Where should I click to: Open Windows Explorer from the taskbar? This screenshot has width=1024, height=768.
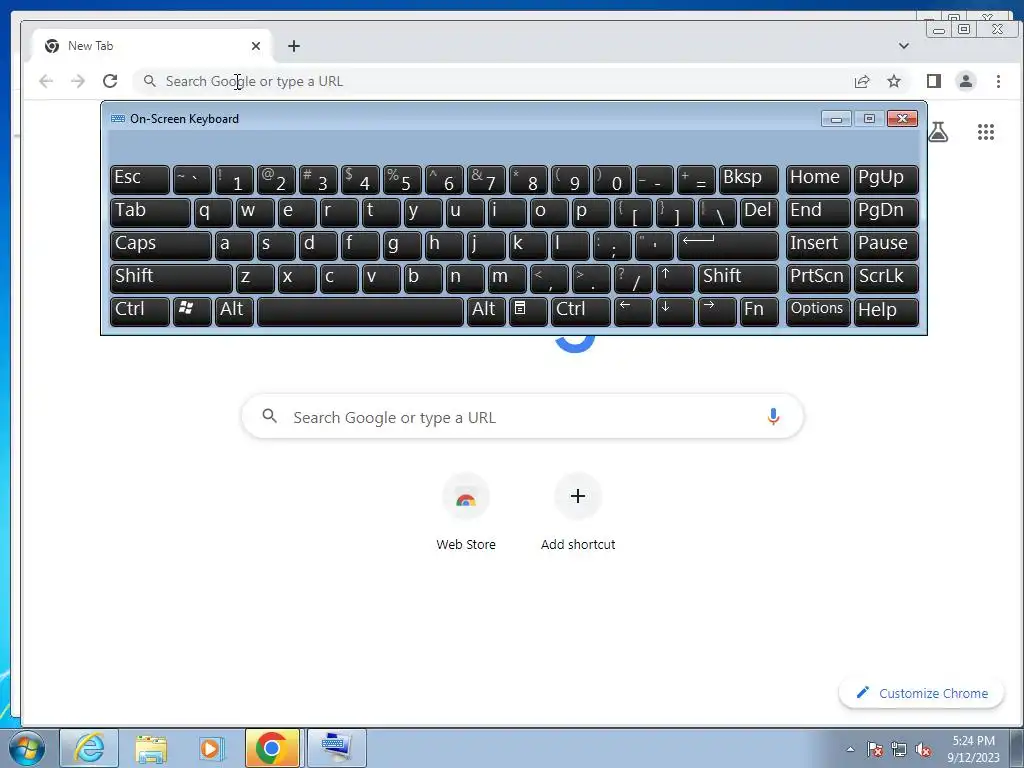(151, 748)
